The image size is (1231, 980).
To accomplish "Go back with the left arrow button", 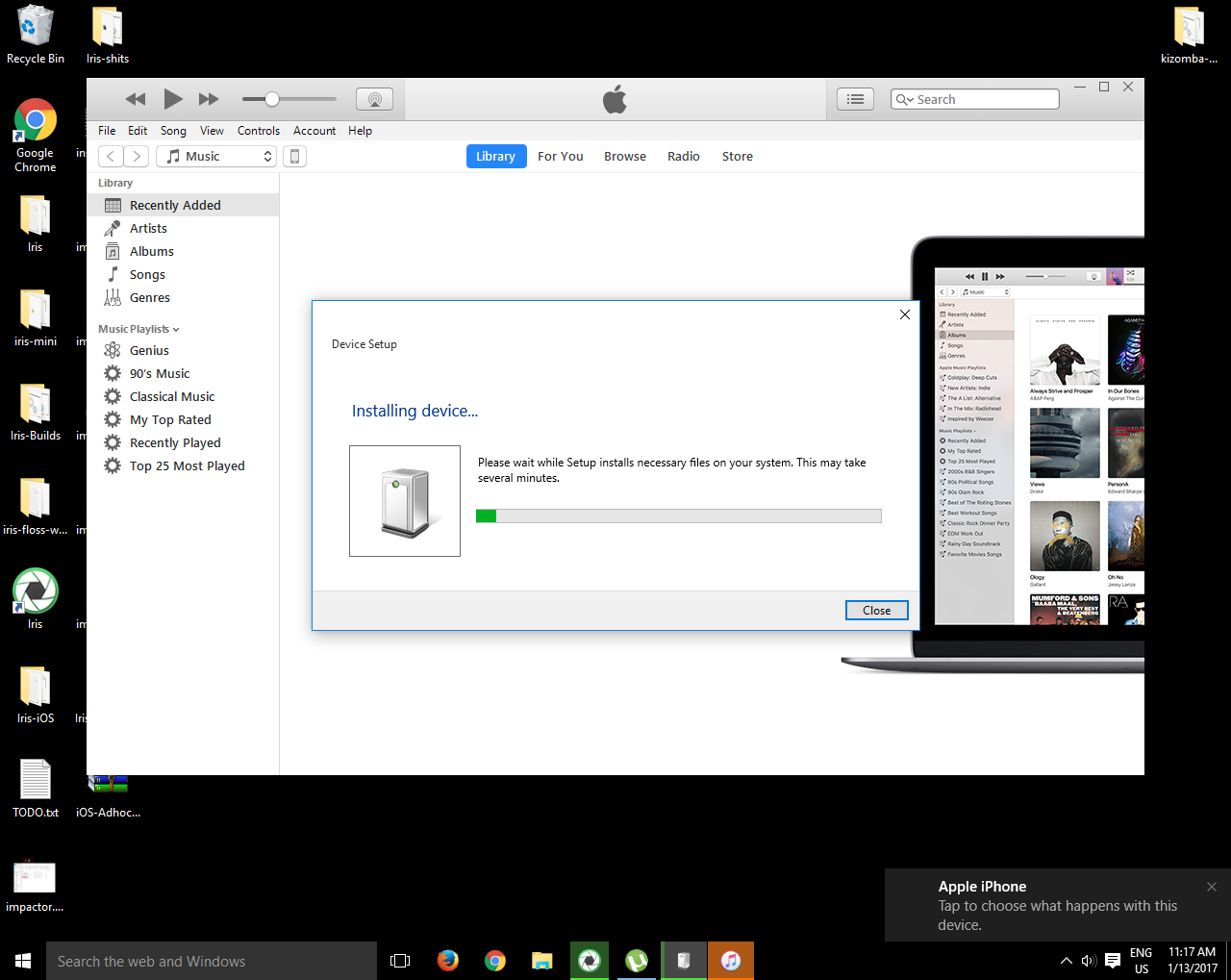I will tap(111, 156).
